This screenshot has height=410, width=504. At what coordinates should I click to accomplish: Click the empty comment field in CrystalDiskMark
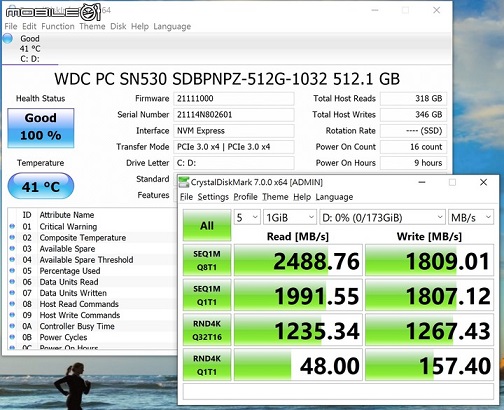[338, 391]
